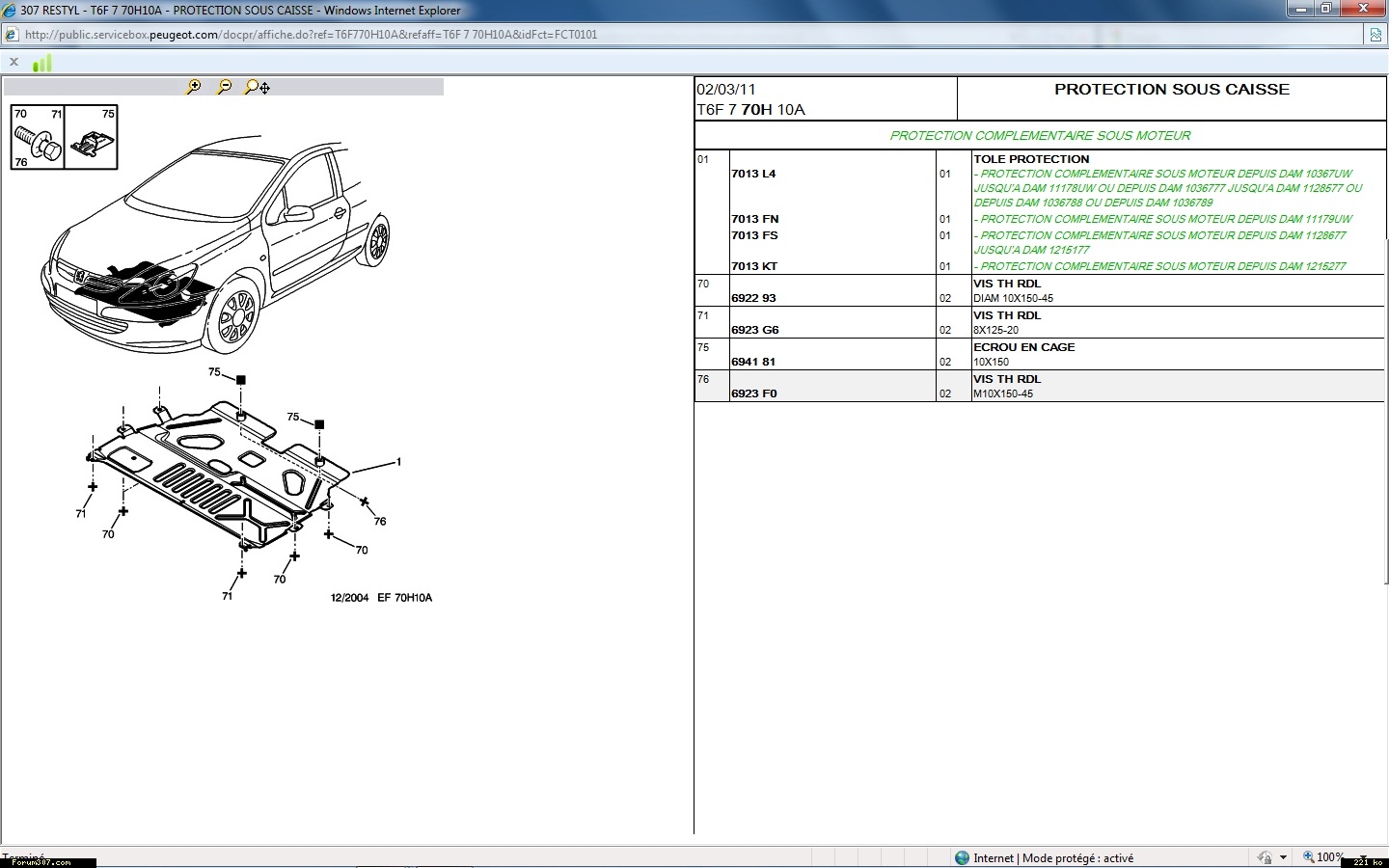Close the toolbar with the small X
The height and width of the screenshot is (868, 1389).
pos(14,62)
